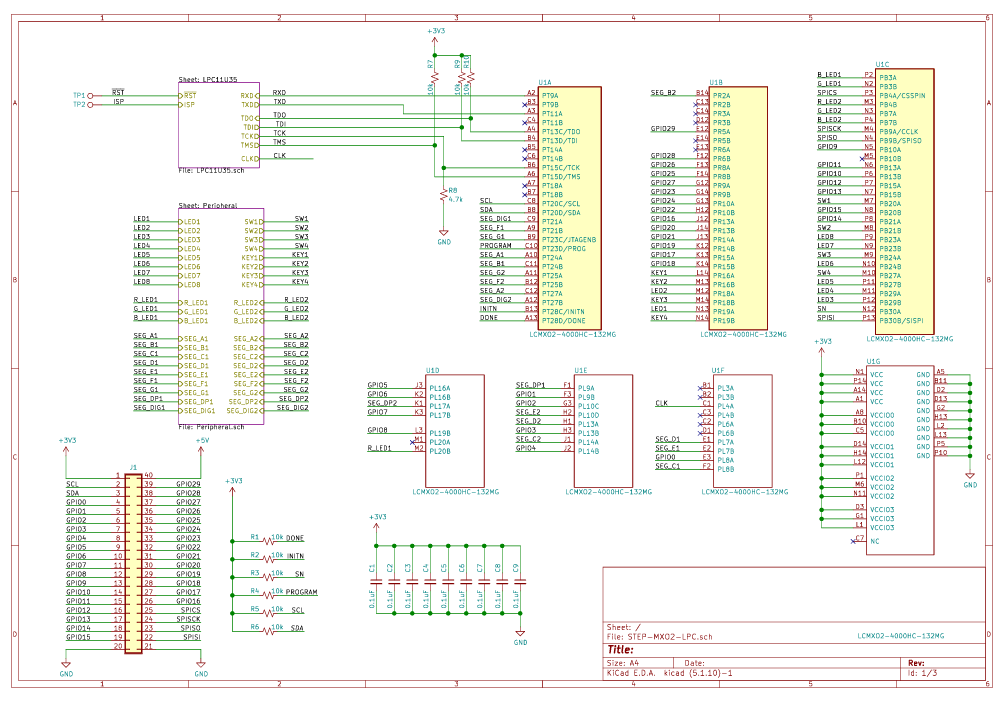Image resolution: width=1008 pixels, height=708 pixels.
Task: Open the LPC11U35 hierarchical sheet
Action: coord(218,125)
